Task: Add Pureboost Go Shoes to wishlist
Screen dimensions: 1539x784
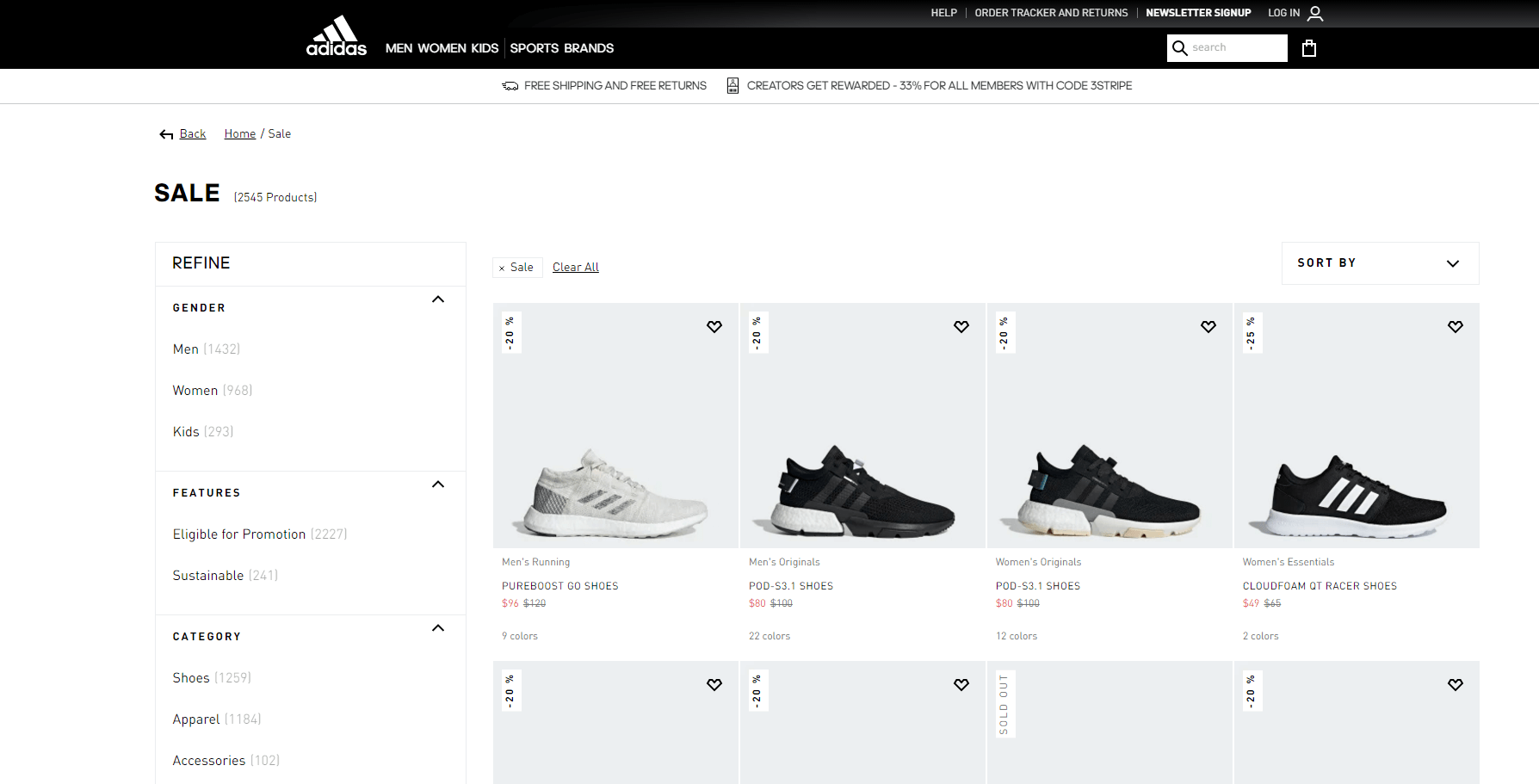Action: pyautogui.click(x=714, y=327)
